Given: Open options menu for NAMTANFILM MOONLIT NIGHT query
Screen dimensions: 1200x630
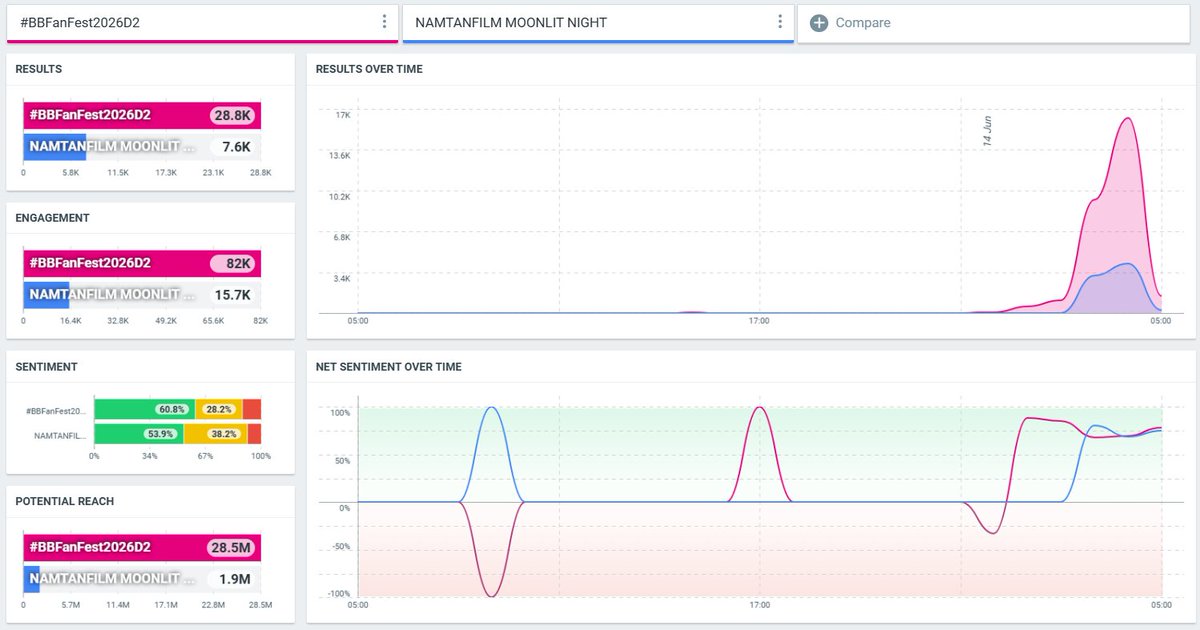Looking at the screenshot, I should [x=780, y=22].
